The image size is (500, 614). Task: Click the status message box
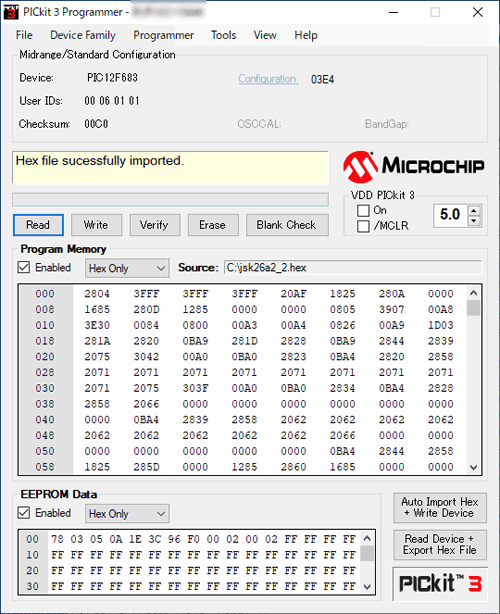(170, 167)
